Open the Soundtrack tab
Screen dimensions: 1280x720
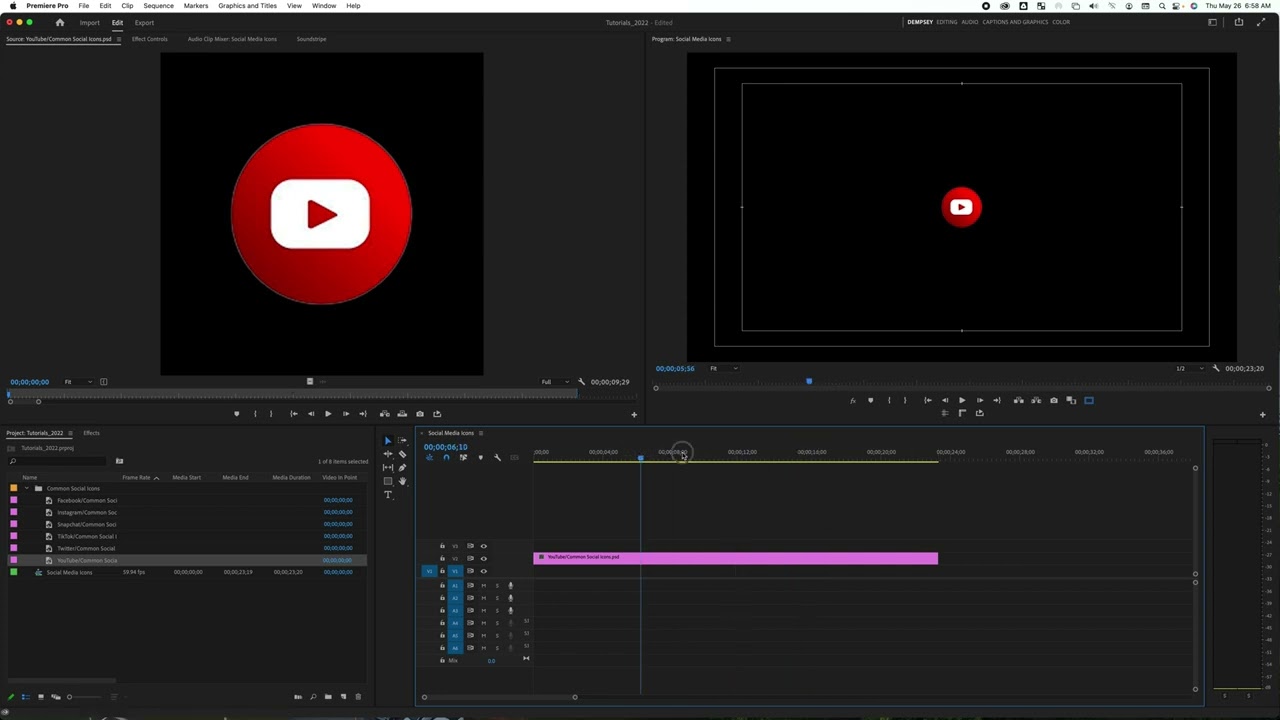point(311,39)
